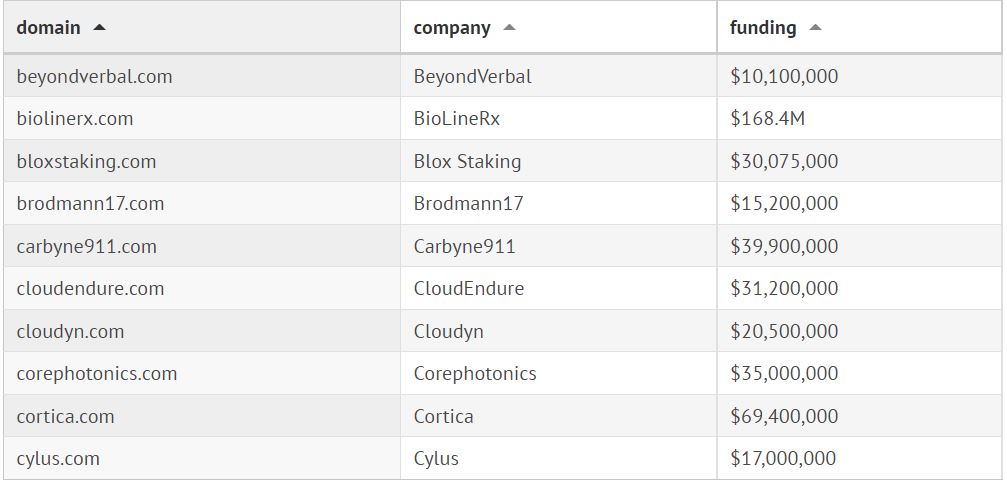Sort table by domain header

coord(49,28)
